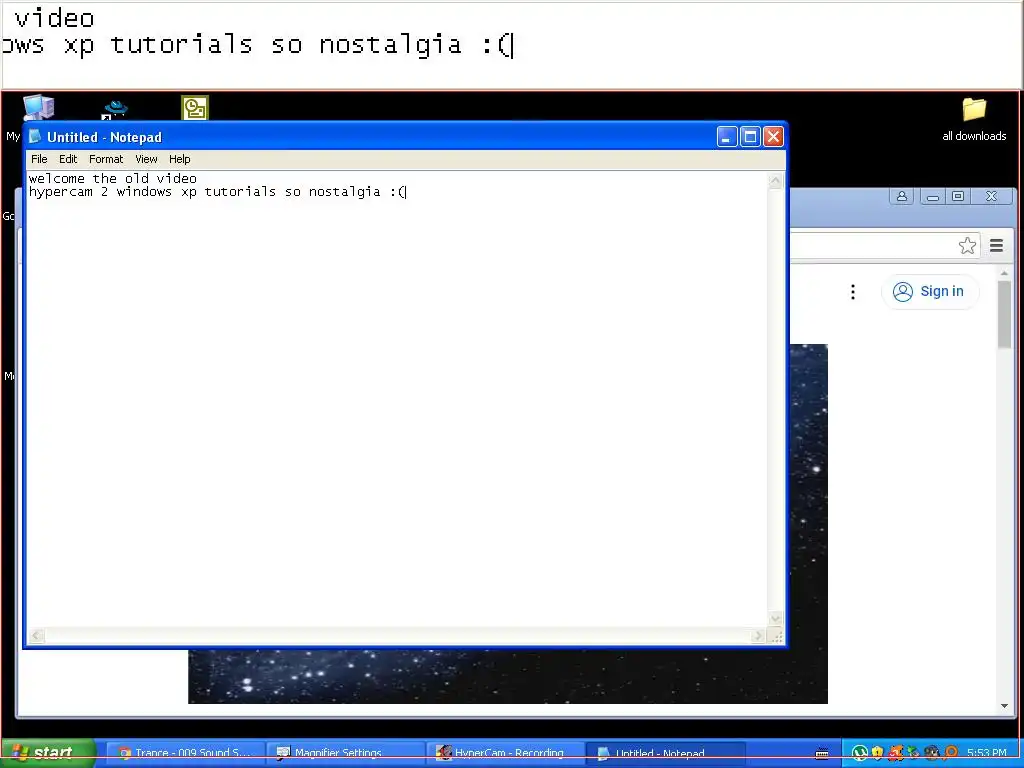
Task: Open the Chrome user profile button
Action: click(902, 196)
